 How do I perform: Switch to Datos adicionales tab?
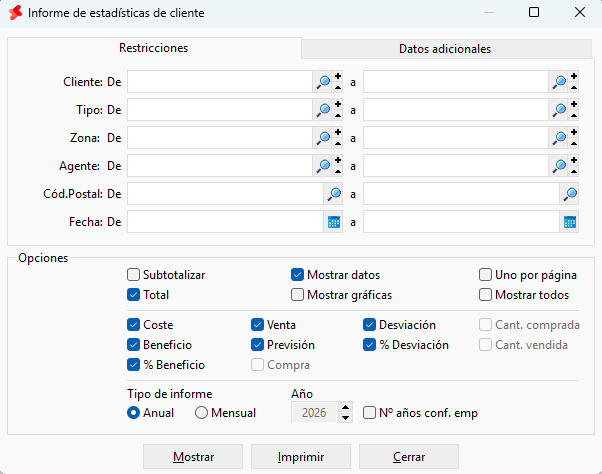[445, 49]
